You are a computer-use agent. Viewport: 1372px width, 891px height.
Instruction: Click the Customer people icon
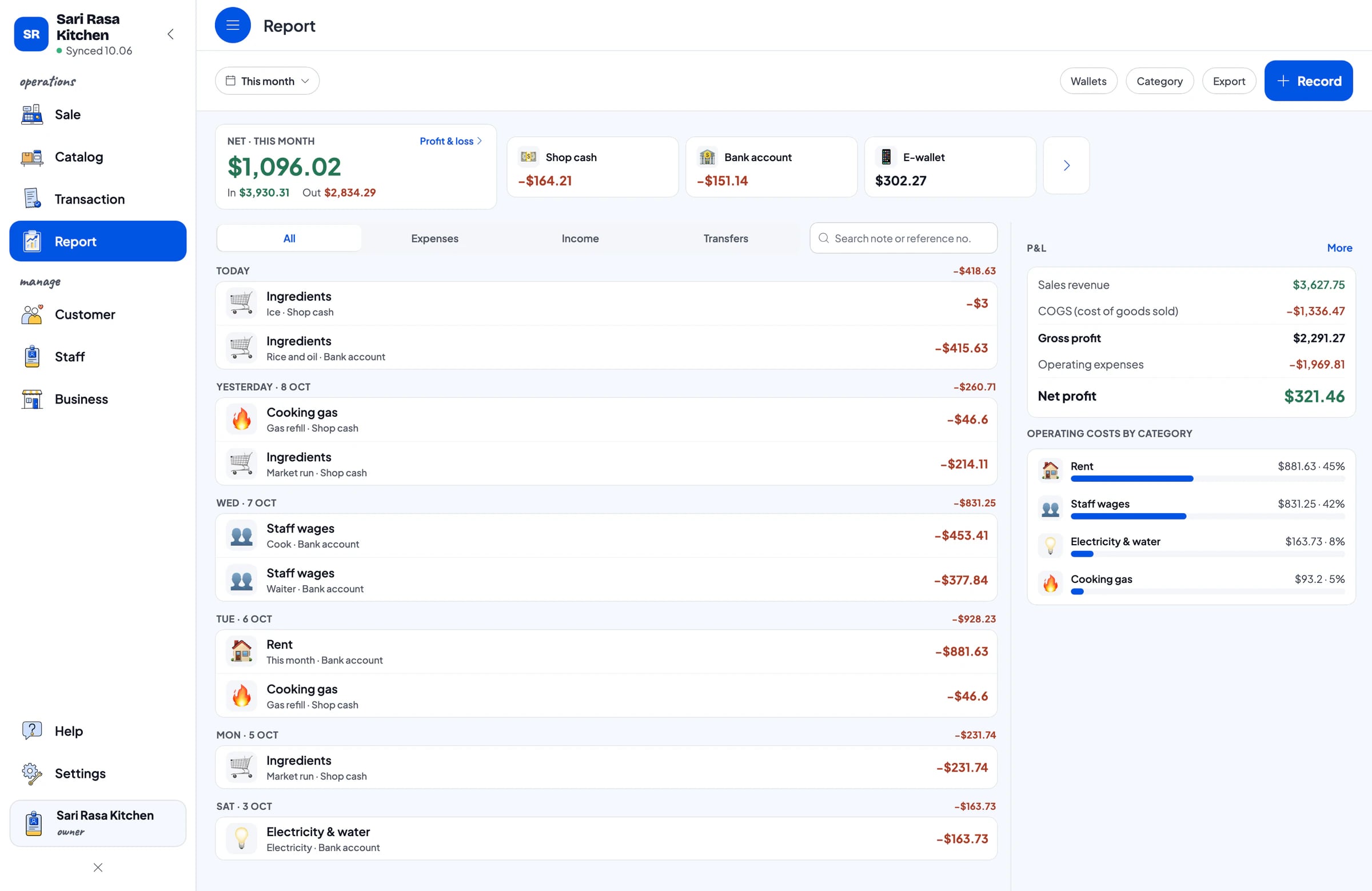click(32, 314)
